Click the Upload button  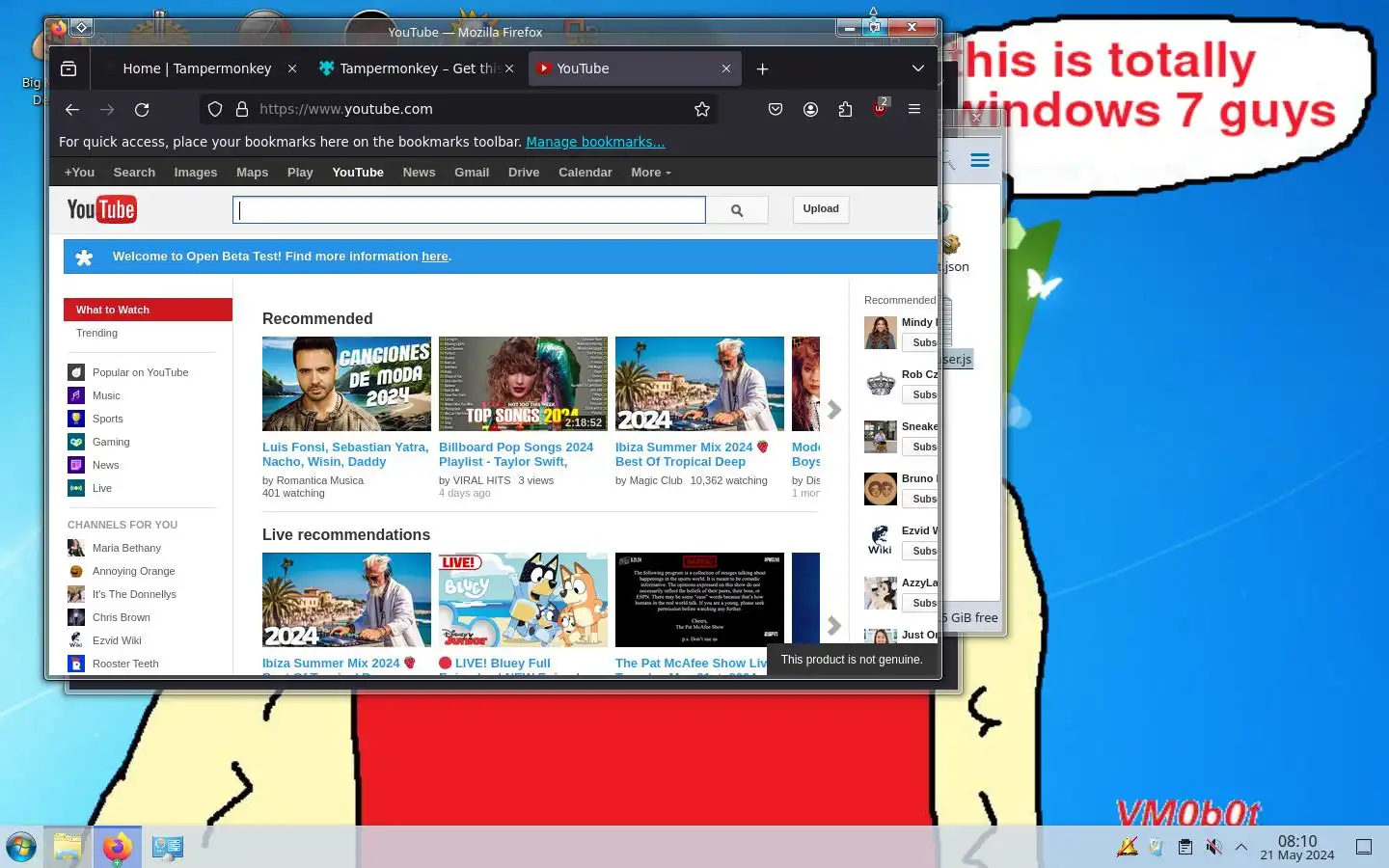pos(821,209)
